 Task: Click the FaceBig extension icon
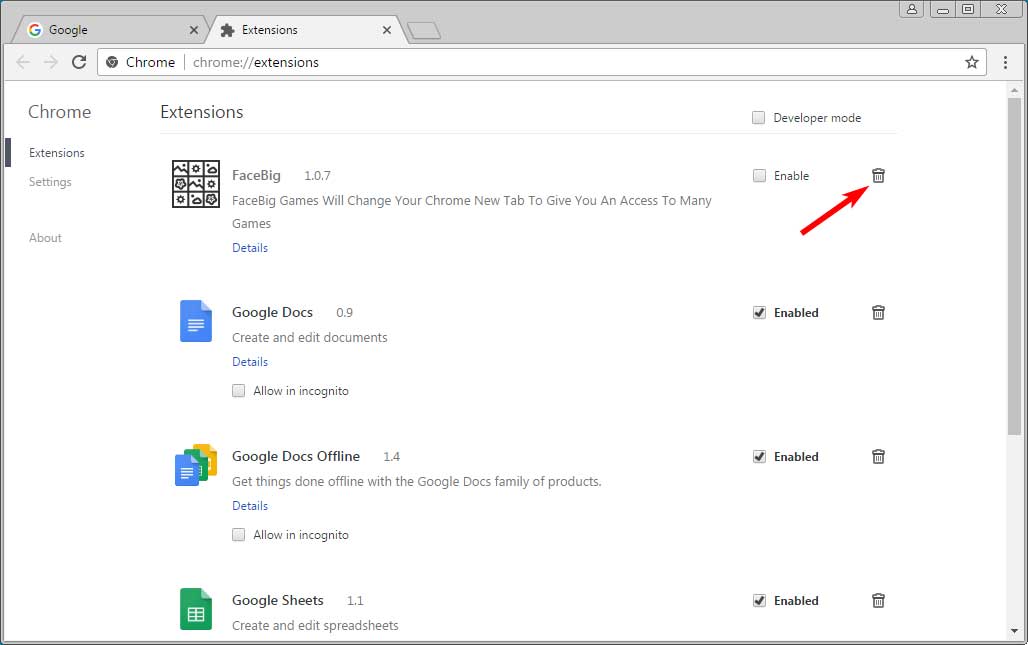195,184
